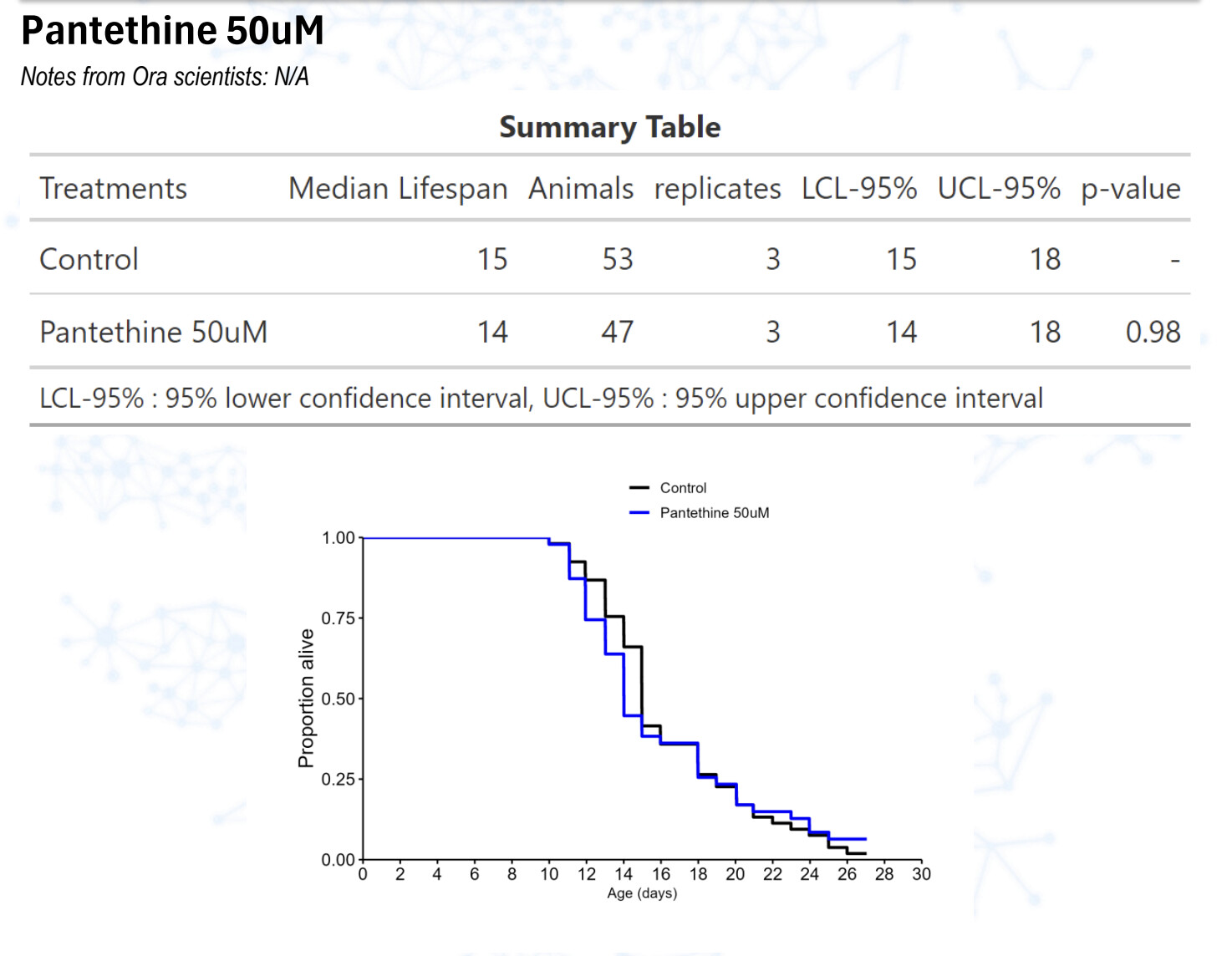
Task: Click the Summary Table heading
Action: (x=609, y=127)
